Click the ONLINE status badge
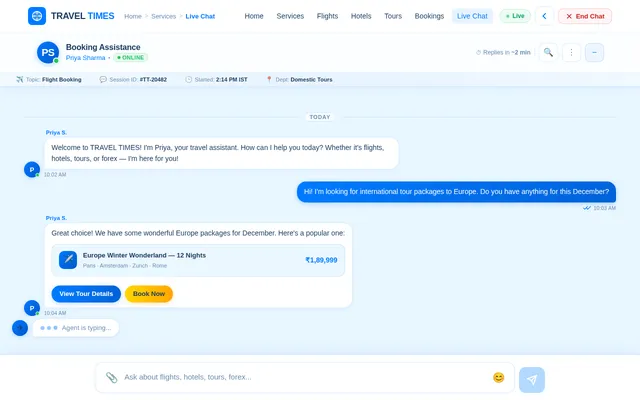 tap(131, 58)
